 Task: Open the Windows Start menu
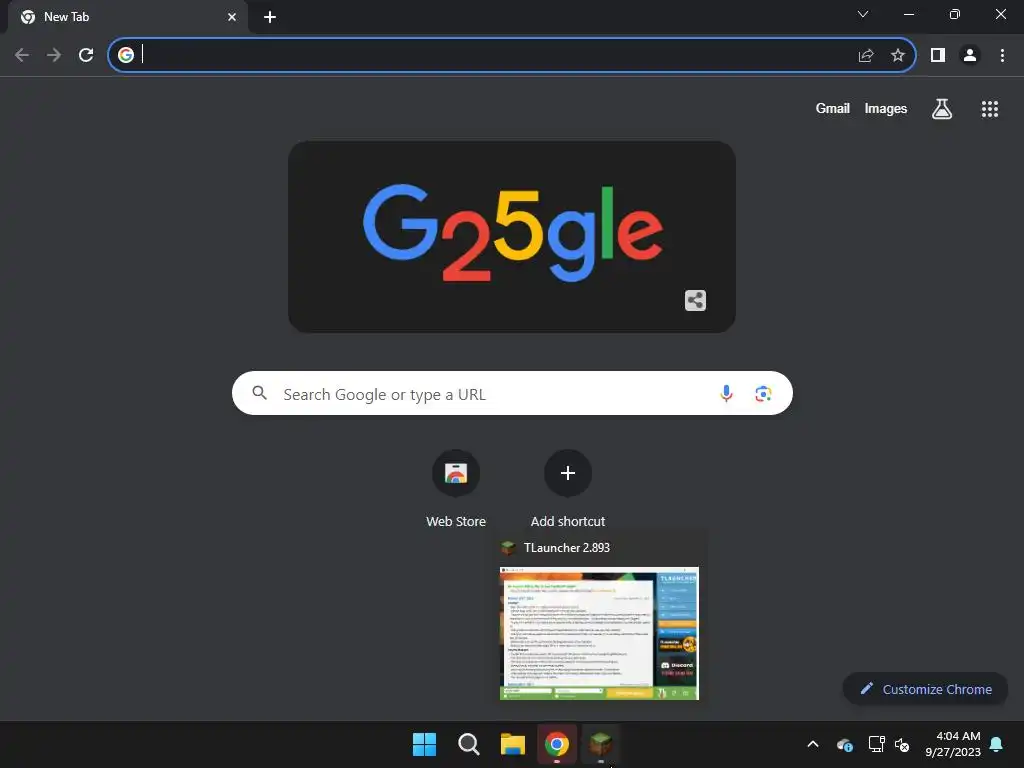(x=424, y=744)
